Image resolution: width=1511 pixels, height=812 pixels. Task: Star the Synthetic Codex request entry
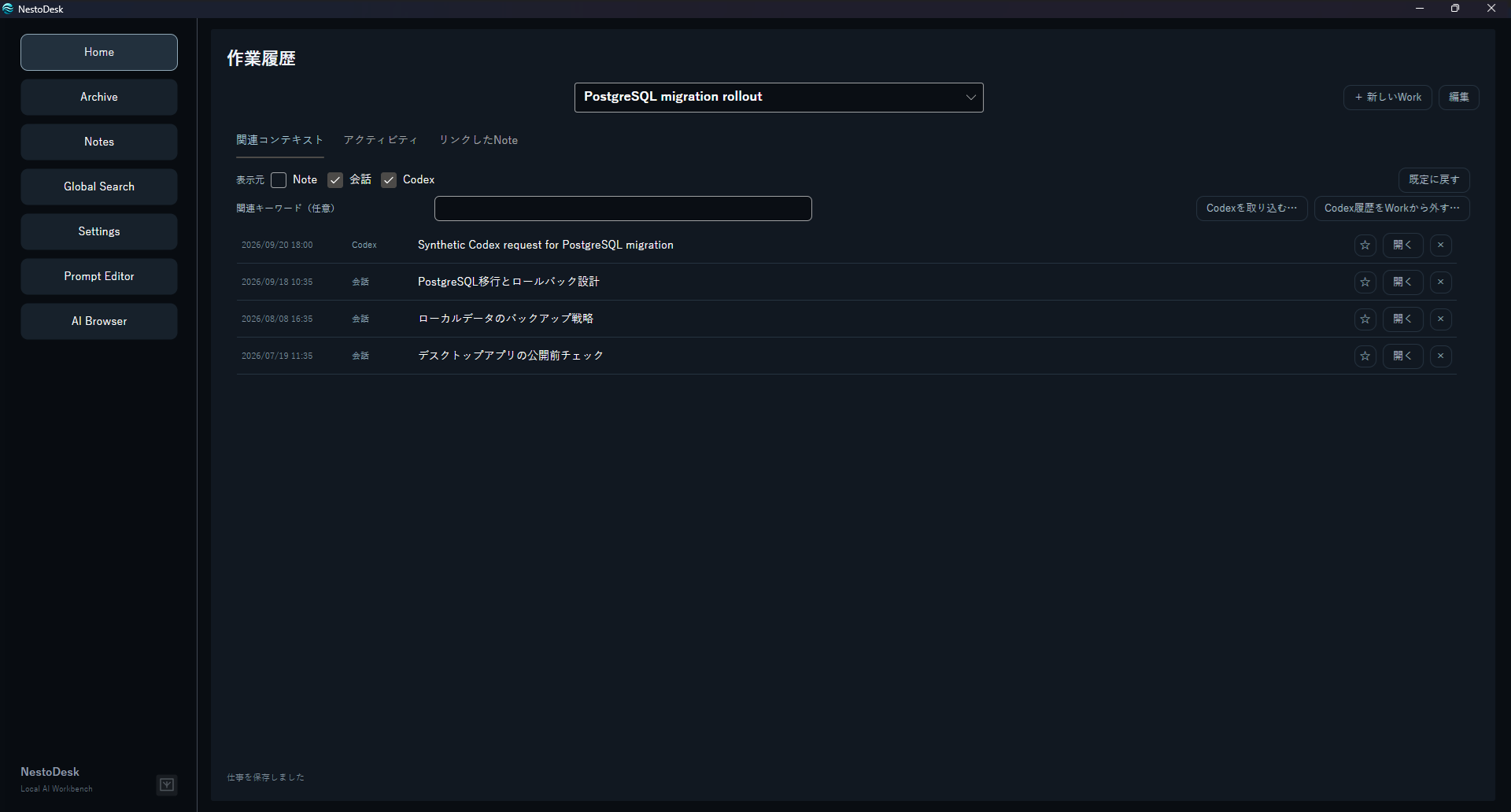click(x=1365, y=245)
